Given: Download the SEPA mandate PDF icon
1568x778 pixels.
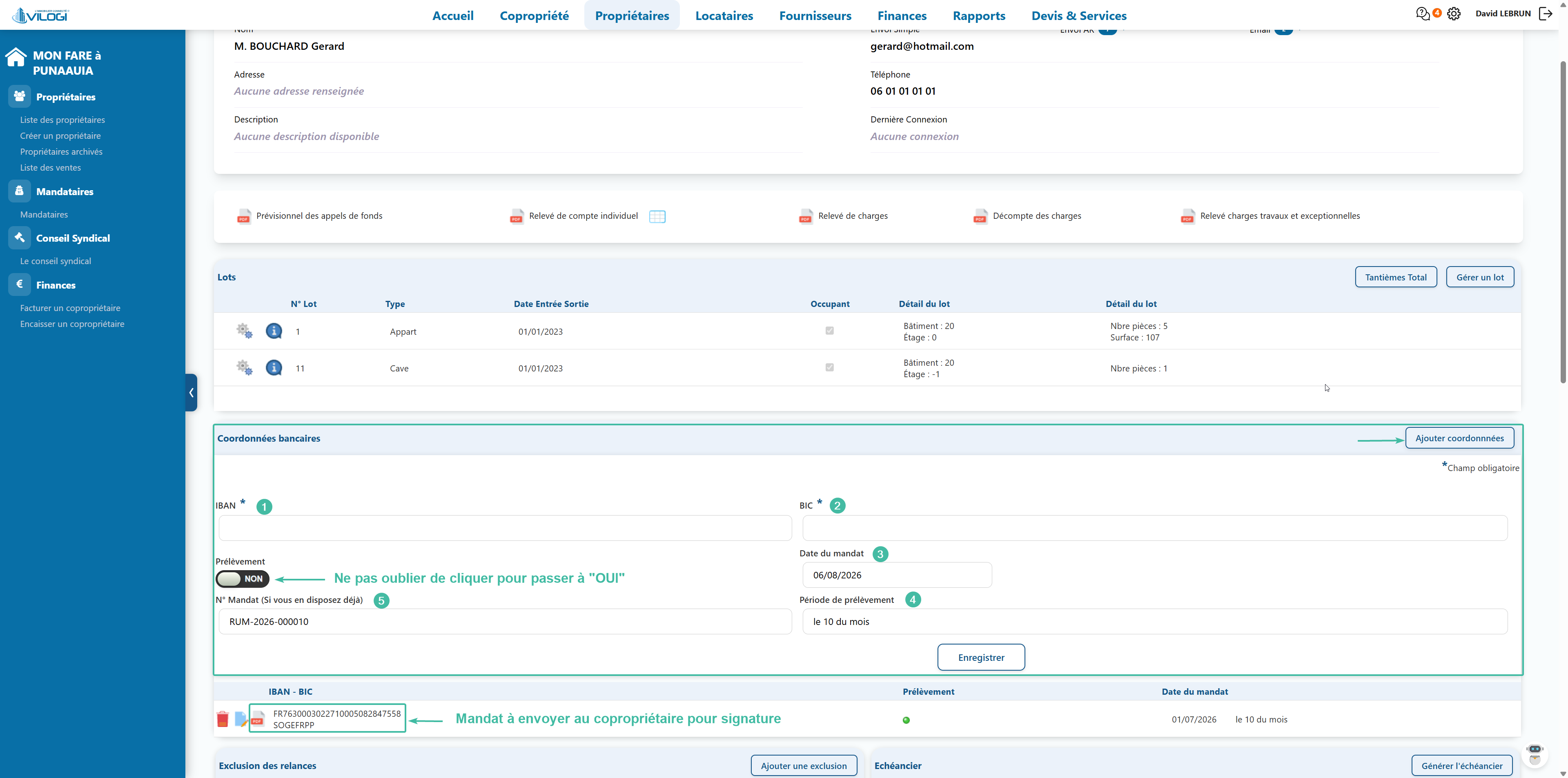Looking at the screenshot, I should [x=258, y=719].
